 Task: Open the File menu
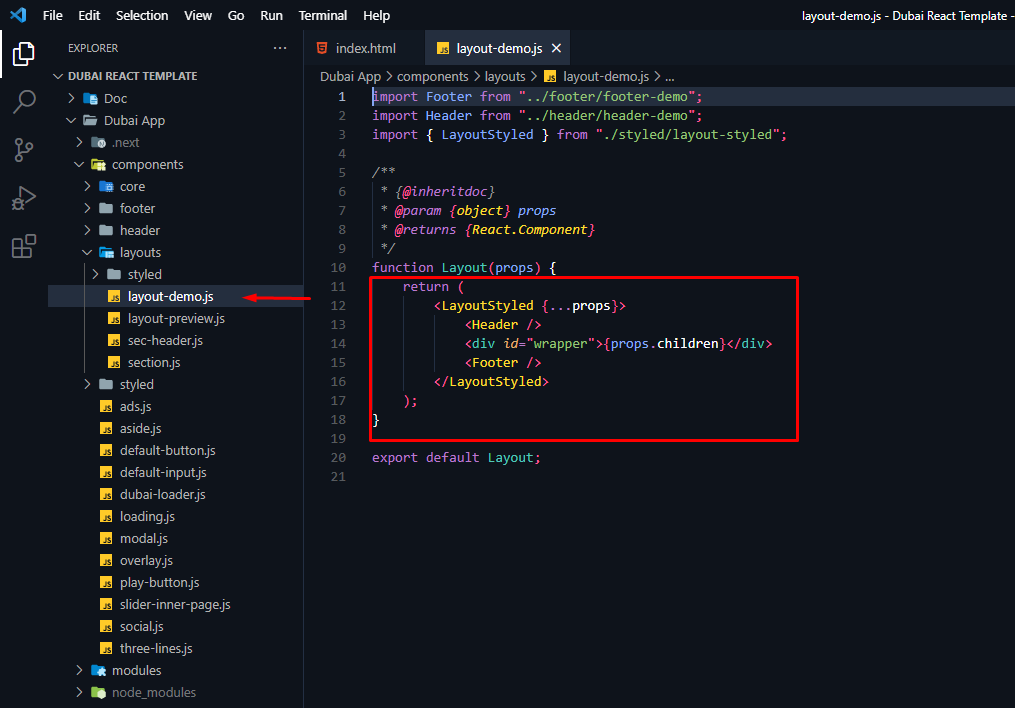pyautogui.click(x=52, y=15)
